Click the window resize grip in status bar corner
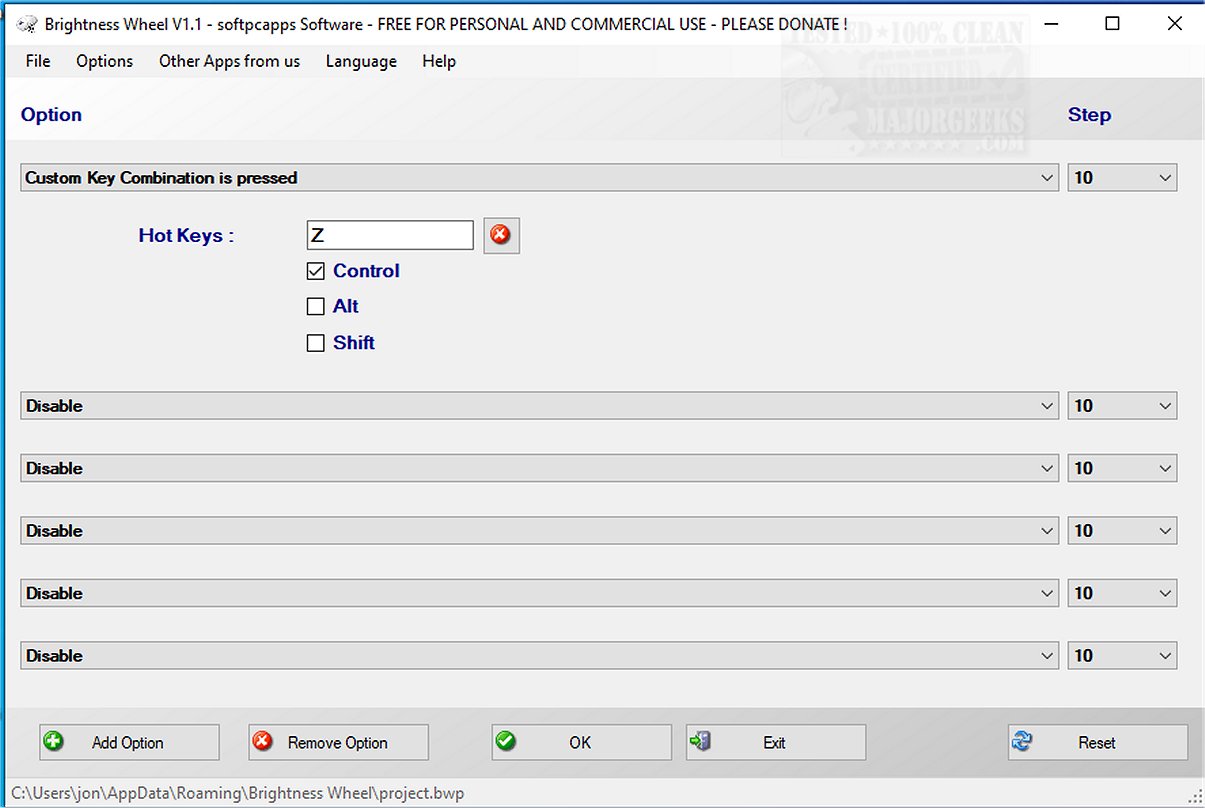 pos(1195,797)
